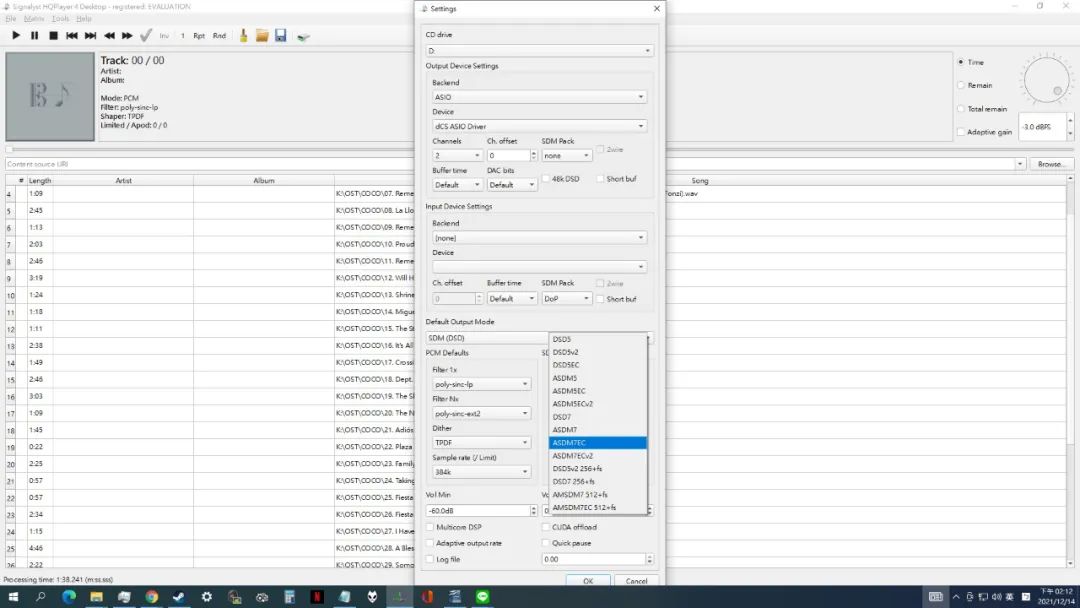
Task: Open Netflix from the Windows taskbar
Action: tap(316, 596)
